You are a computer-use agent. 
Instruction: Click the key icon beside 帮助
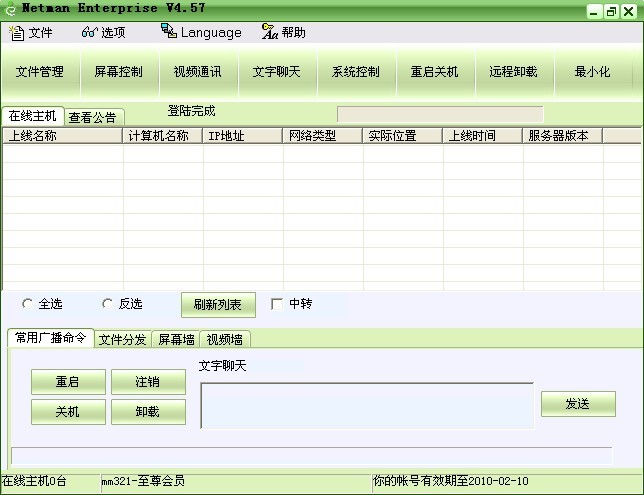pos(270,32)
